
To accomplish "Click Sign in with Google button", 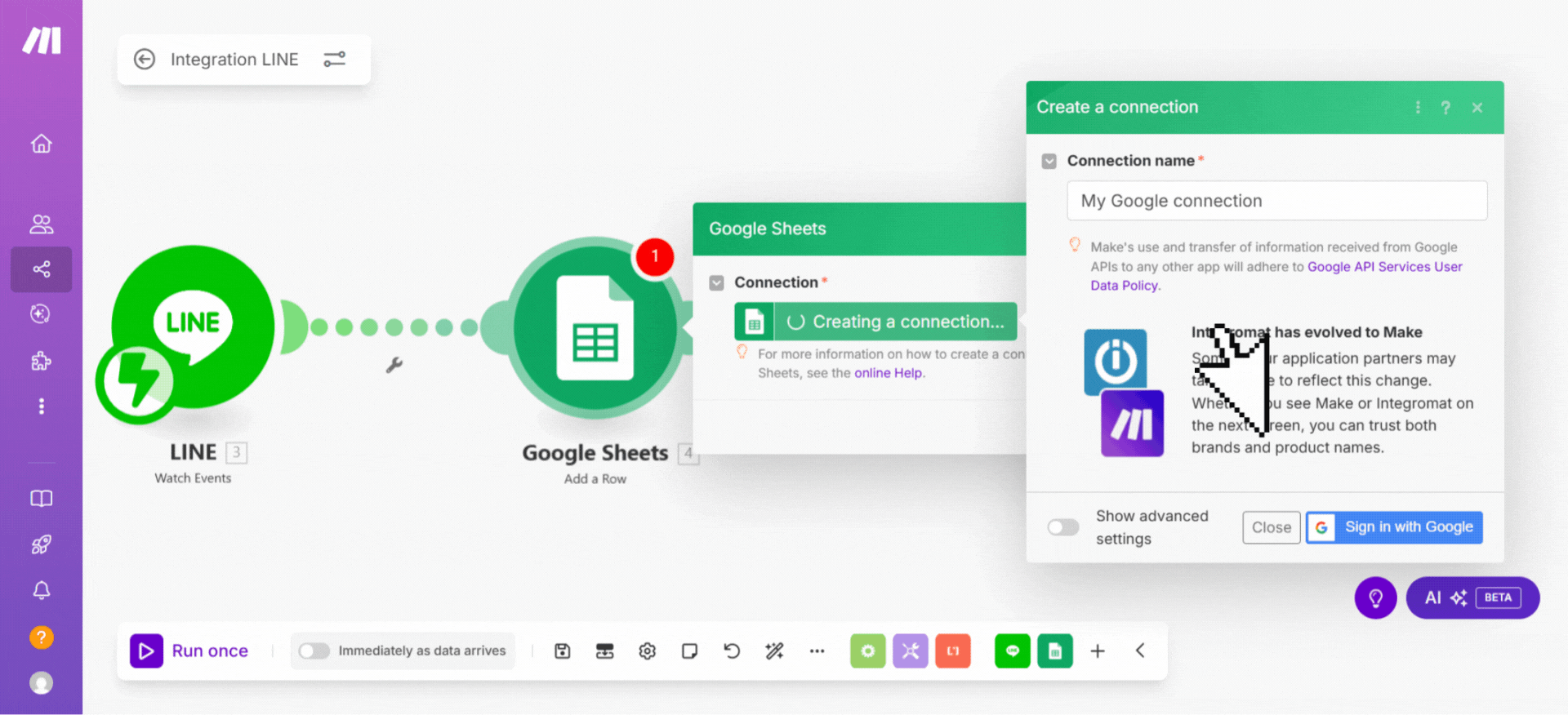I will [1394, 527].
